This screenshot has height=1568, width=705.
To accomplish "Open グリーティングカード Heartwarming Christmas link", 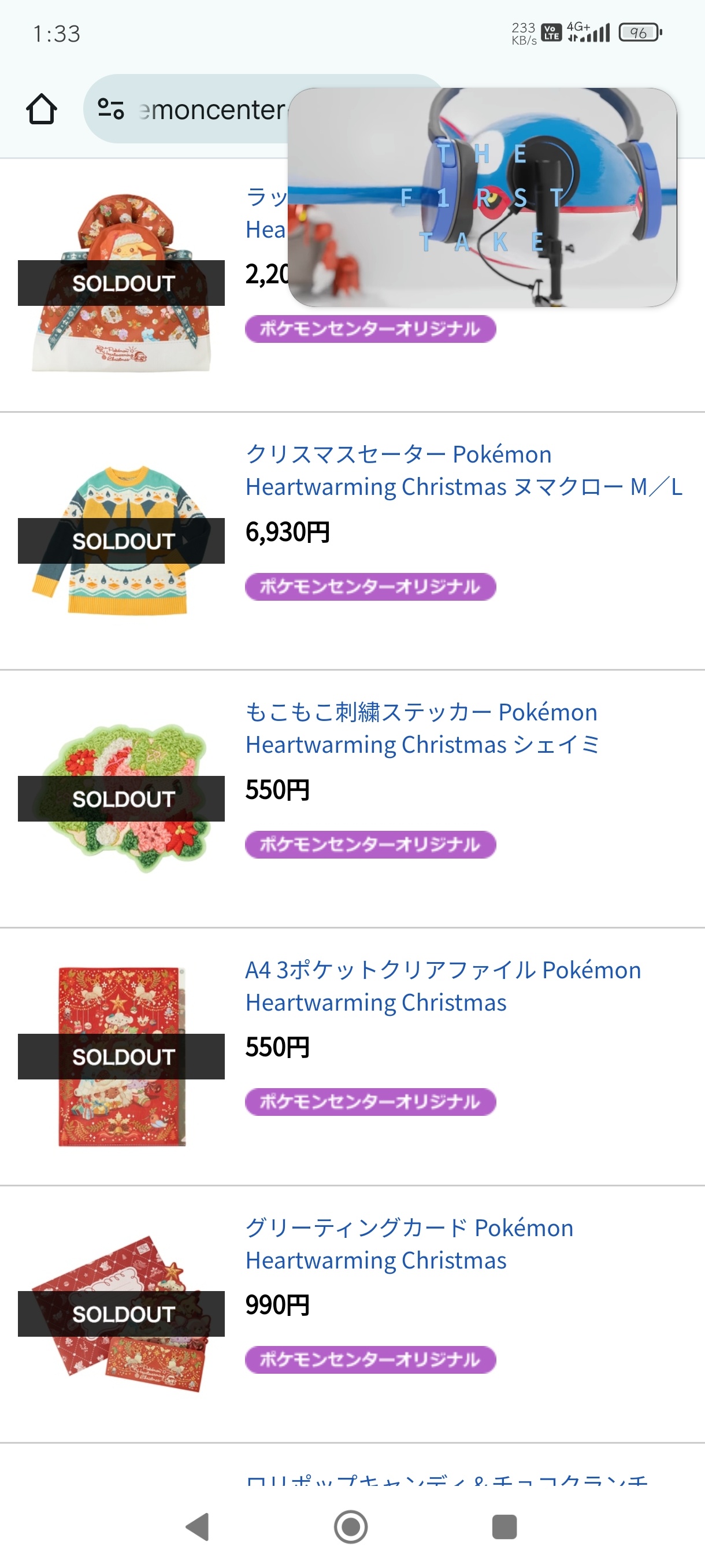I will [409, 1244].
